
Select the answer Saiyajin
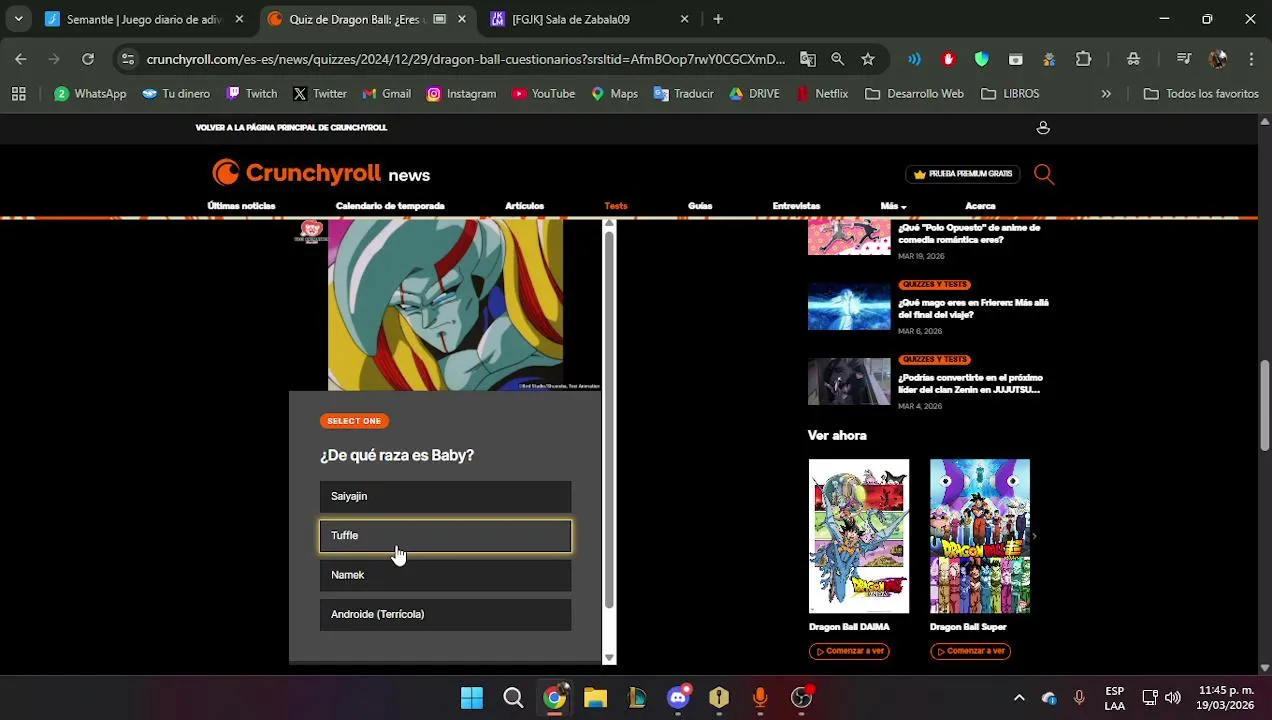(x=445, y=496)
